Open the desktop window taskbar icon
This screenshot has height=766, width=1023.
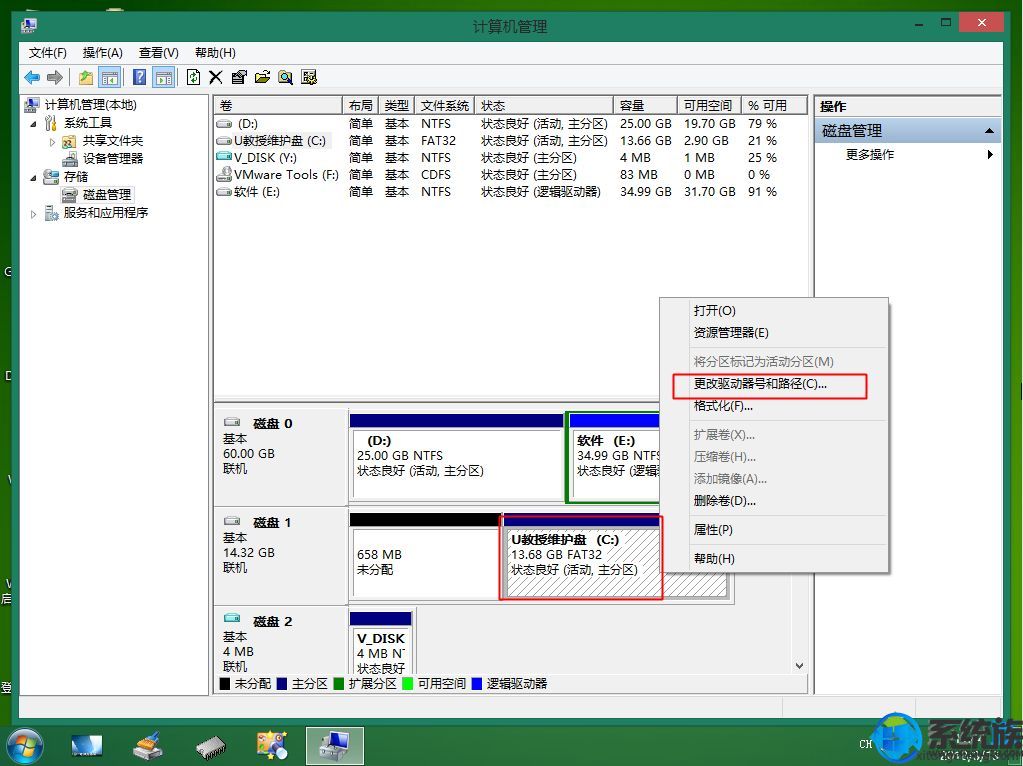coord(87,746)
